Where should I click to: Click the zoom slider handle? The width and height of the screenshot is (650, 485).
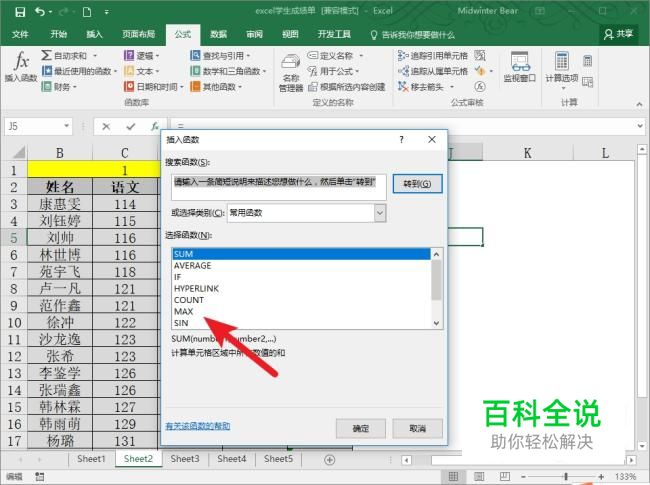coord(566,477)
